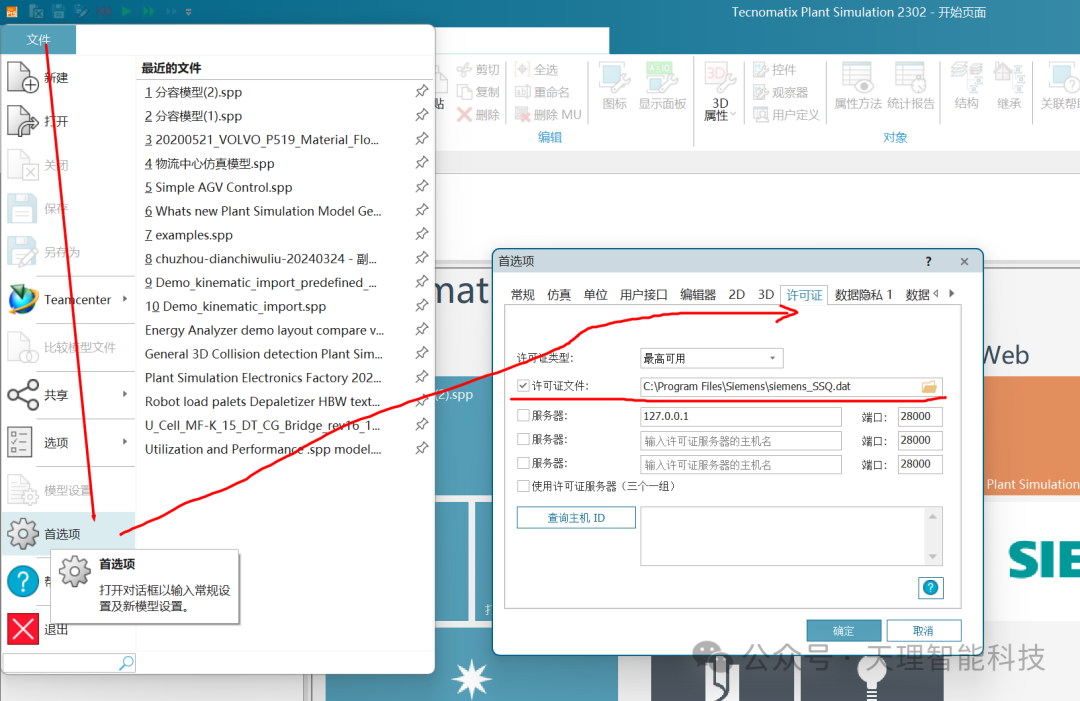
Task: Click the 新建 (New) file icon
Action: (22, 76)
